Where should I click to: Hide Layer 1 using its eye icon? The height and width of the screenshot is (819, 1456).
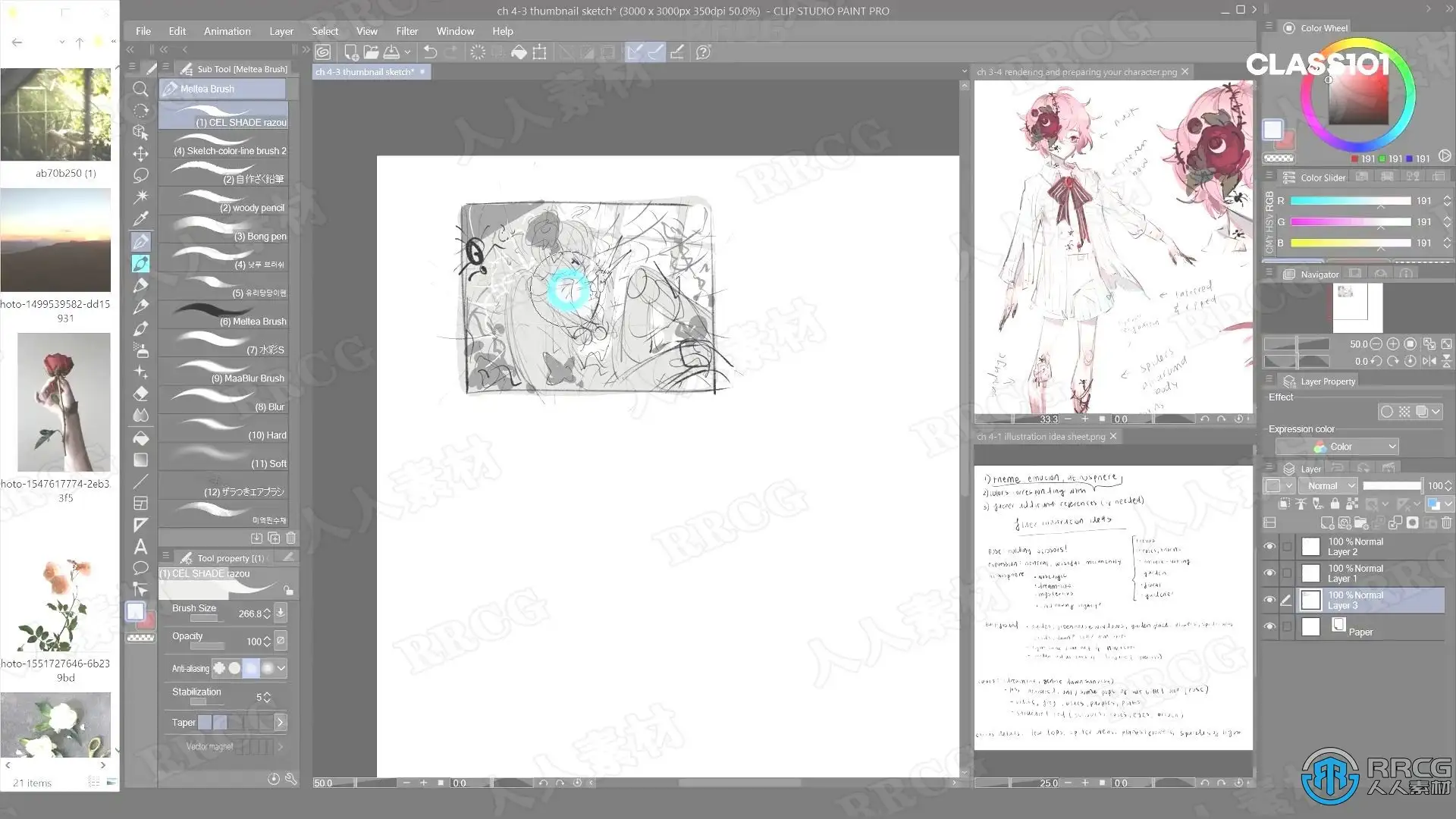1269,573
